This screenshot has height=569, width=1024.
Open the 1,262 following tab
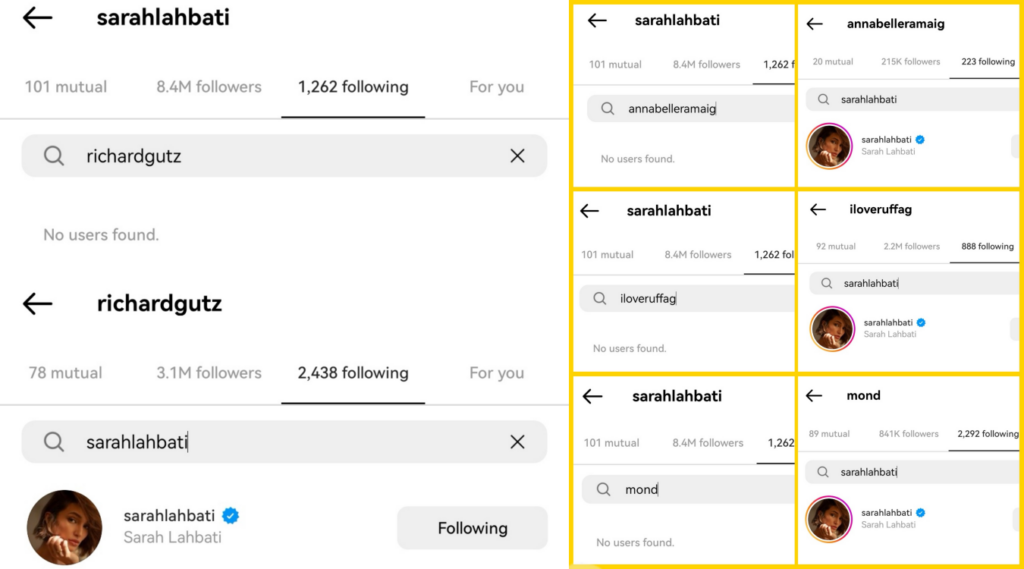353,87
